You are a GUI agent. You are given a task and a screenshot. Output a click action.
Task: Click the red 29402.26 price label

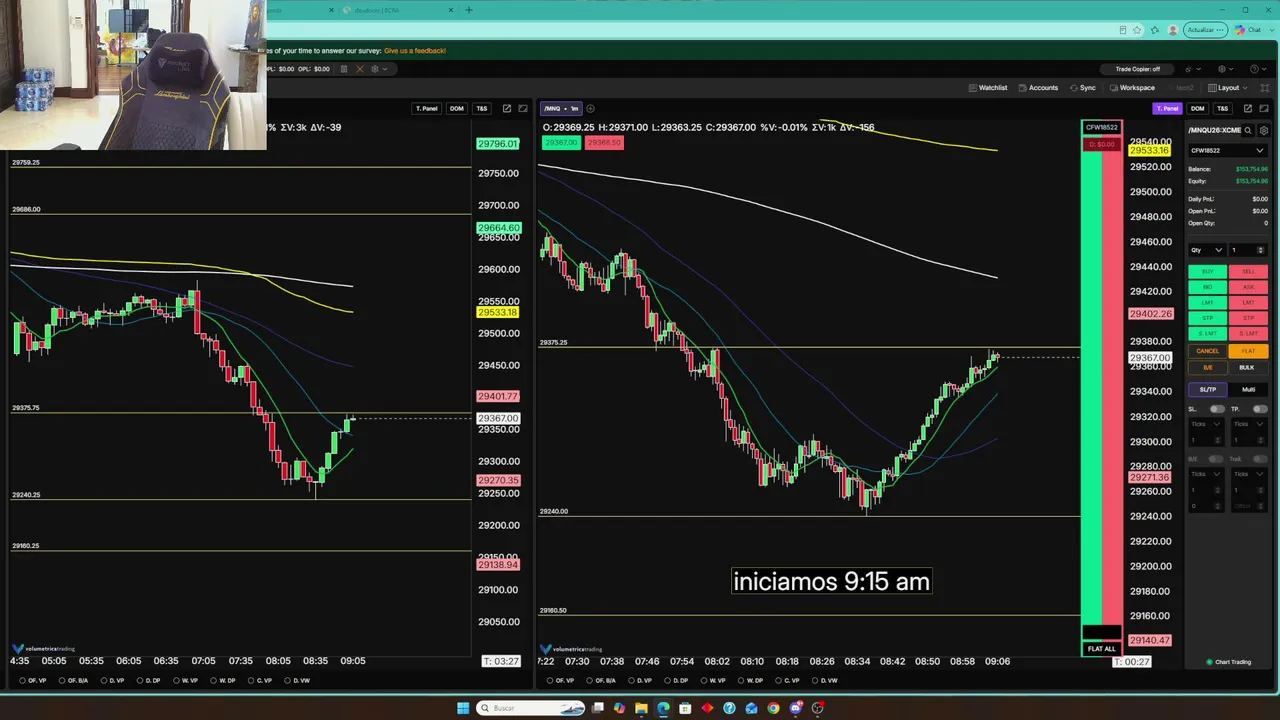[x=1150, y=314]
